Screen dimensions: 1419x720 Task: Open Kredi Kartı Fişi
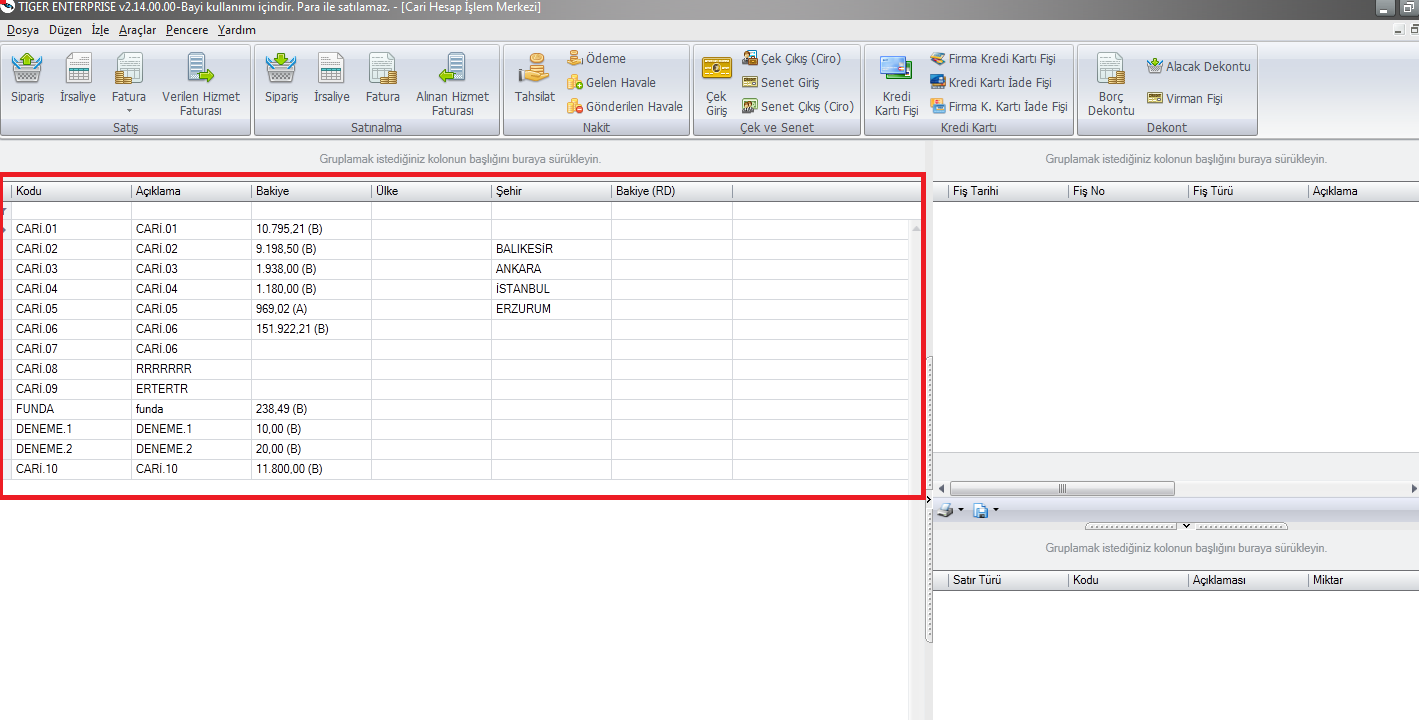pos(896,84)
